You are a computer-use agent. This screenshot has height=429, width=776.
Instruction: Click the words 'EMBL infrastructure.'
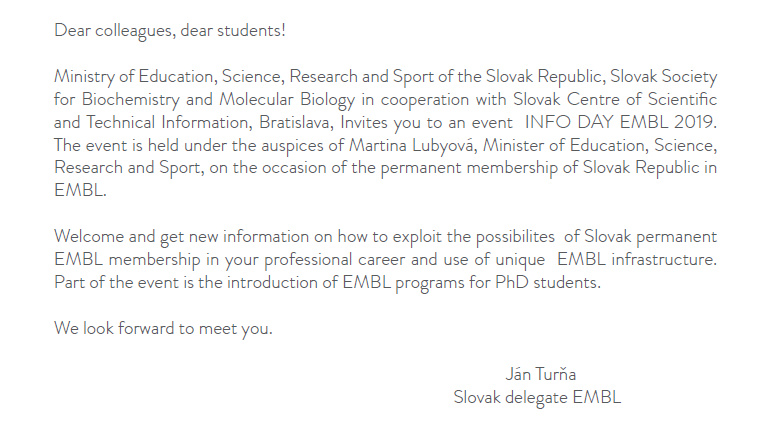tap(637, 259)
